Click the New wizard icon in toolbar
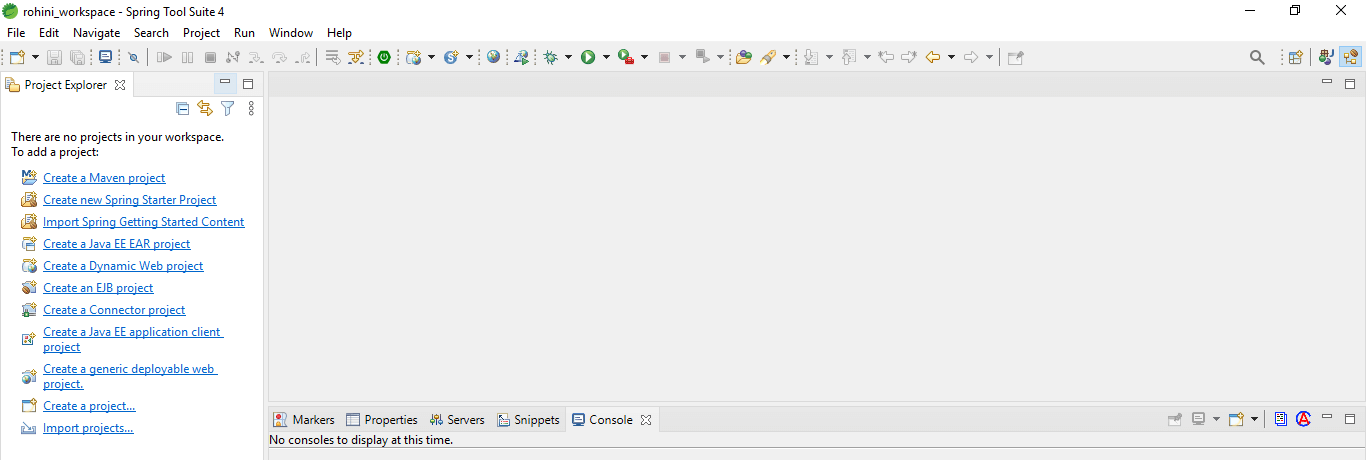Image resolution: width=1366 pixels, height=460 pixels. click(x=17, y=58)
